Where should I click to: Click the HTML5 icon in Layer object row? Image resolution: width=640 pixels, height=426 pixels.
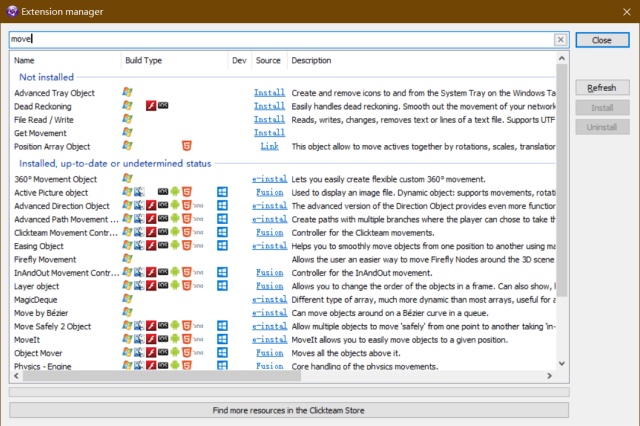[187, 286]
